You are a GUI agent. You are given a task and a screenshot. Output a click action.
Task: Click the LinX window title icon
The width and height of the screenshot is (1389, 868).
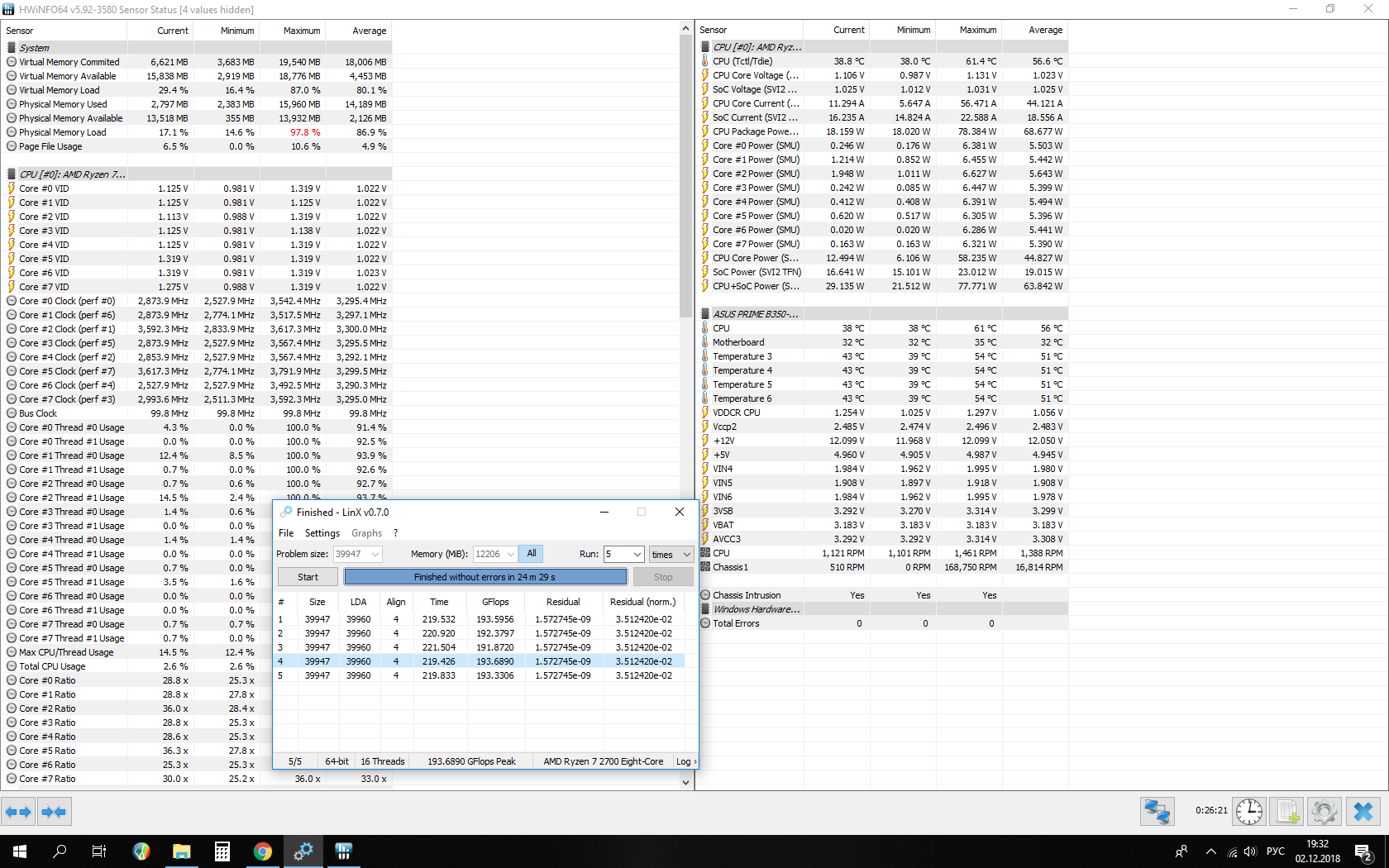pyautogui.click(x=286, y=512)
